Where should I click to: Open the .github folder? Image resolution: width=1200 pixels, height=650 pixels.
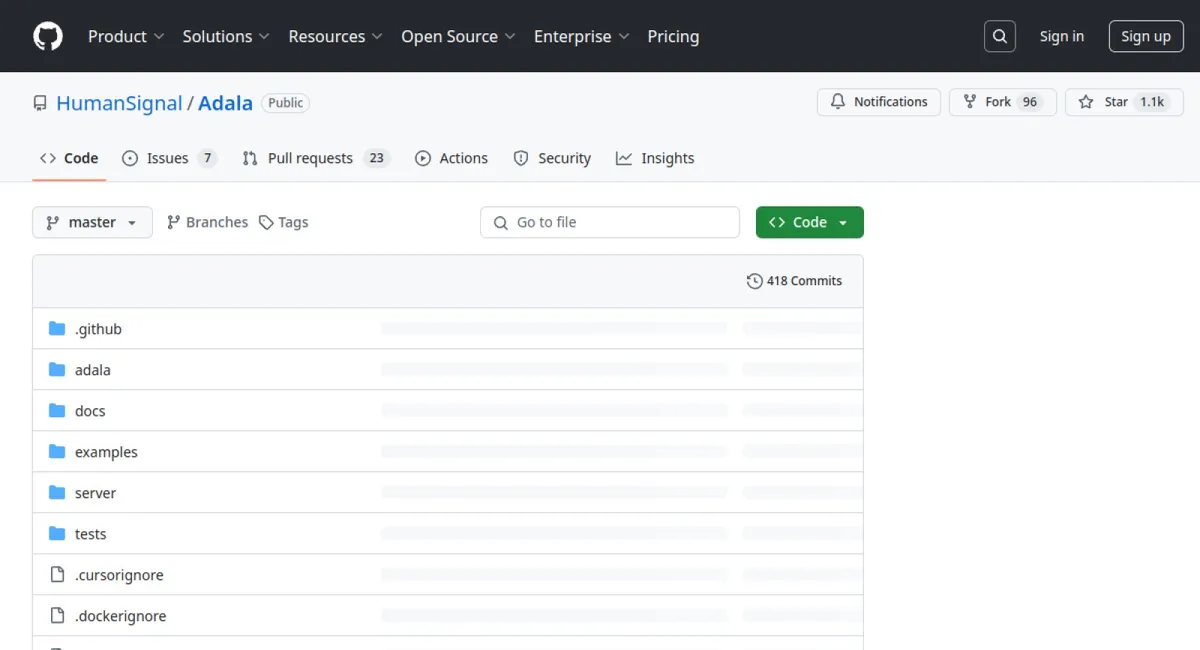(x=98, y=329)
